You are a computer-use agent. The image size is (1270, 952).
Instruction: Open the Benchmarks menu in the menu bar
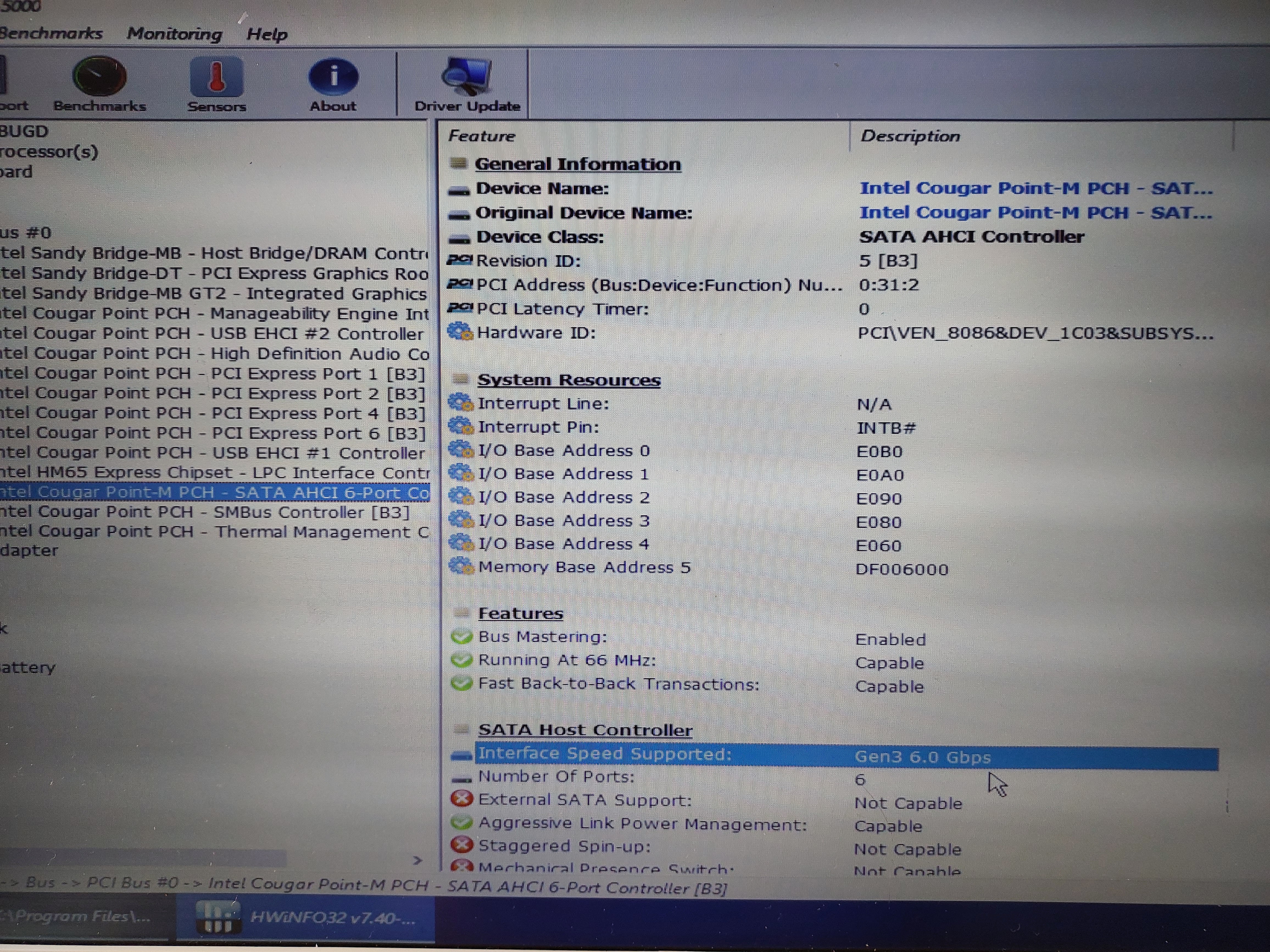click(51, 33)
